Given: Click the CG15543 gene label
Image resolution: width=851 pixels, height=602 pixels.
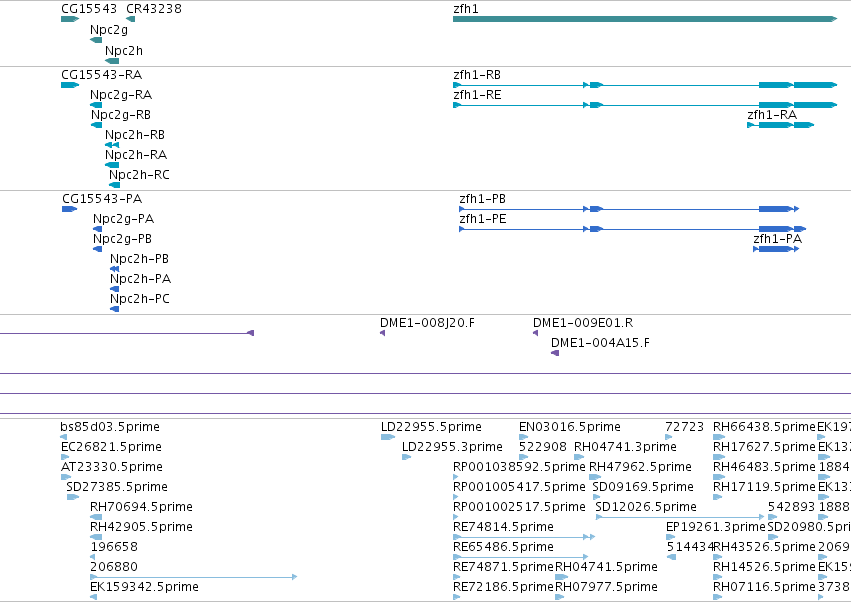Looking at the screenshot, I should [88, 9].
